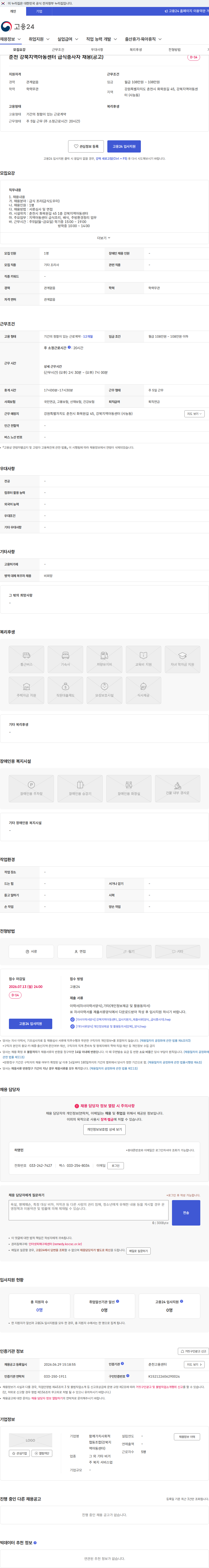Open 지도 보기 for 춘천고용센터
This screenshot has width=209, height=1568.
click(x=194, y=1365)
